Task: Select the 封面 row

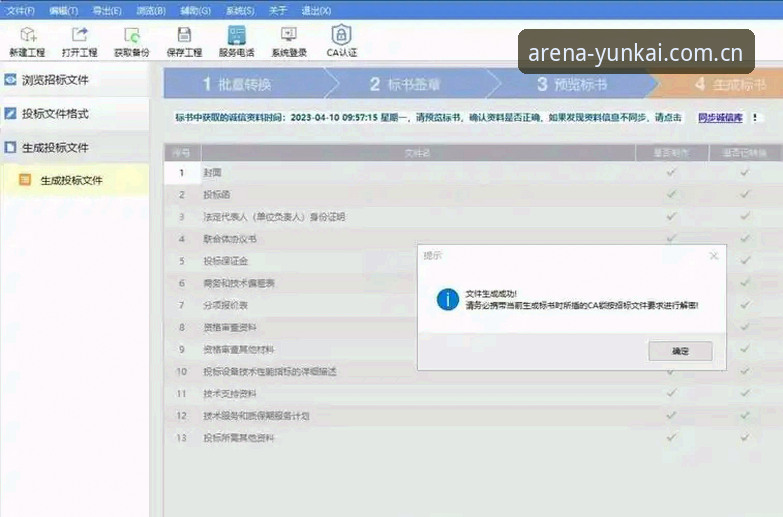Action: [472, 172]
